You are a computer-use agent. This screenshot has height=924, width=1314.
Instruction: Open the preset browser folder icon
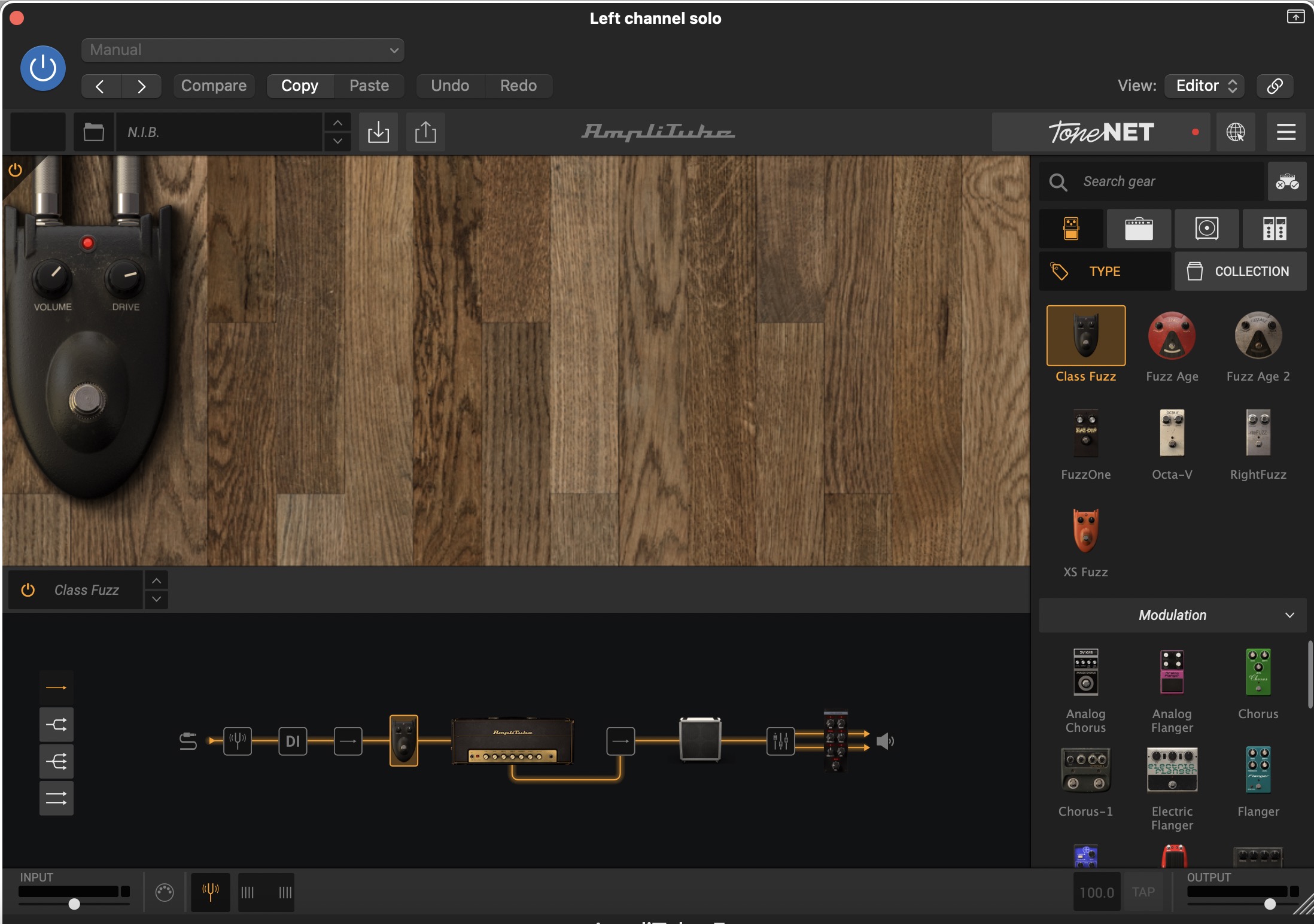coord(93,132)
